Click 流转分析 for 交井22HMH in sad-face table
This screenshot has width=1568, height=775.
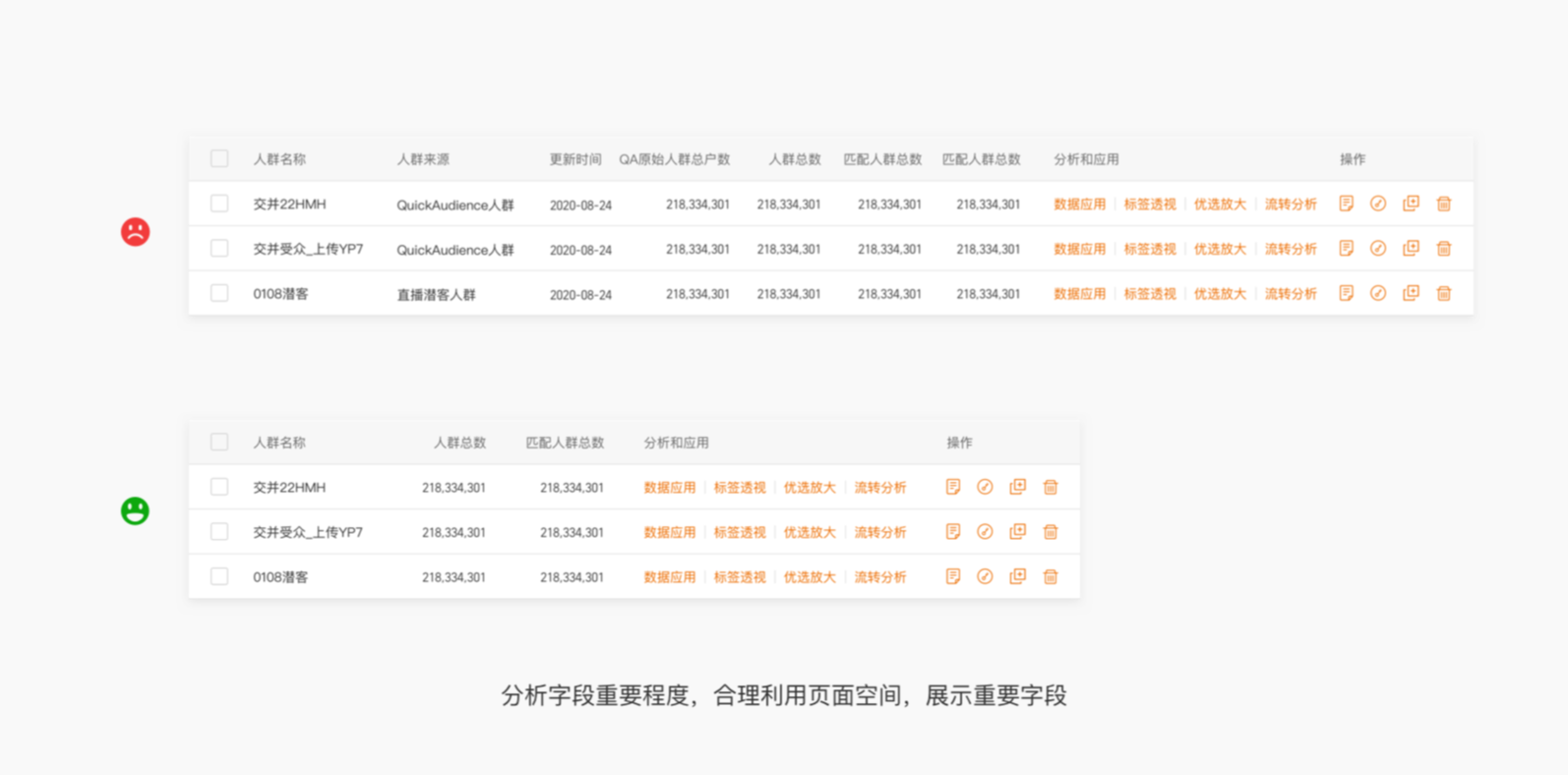(1291, 205)
